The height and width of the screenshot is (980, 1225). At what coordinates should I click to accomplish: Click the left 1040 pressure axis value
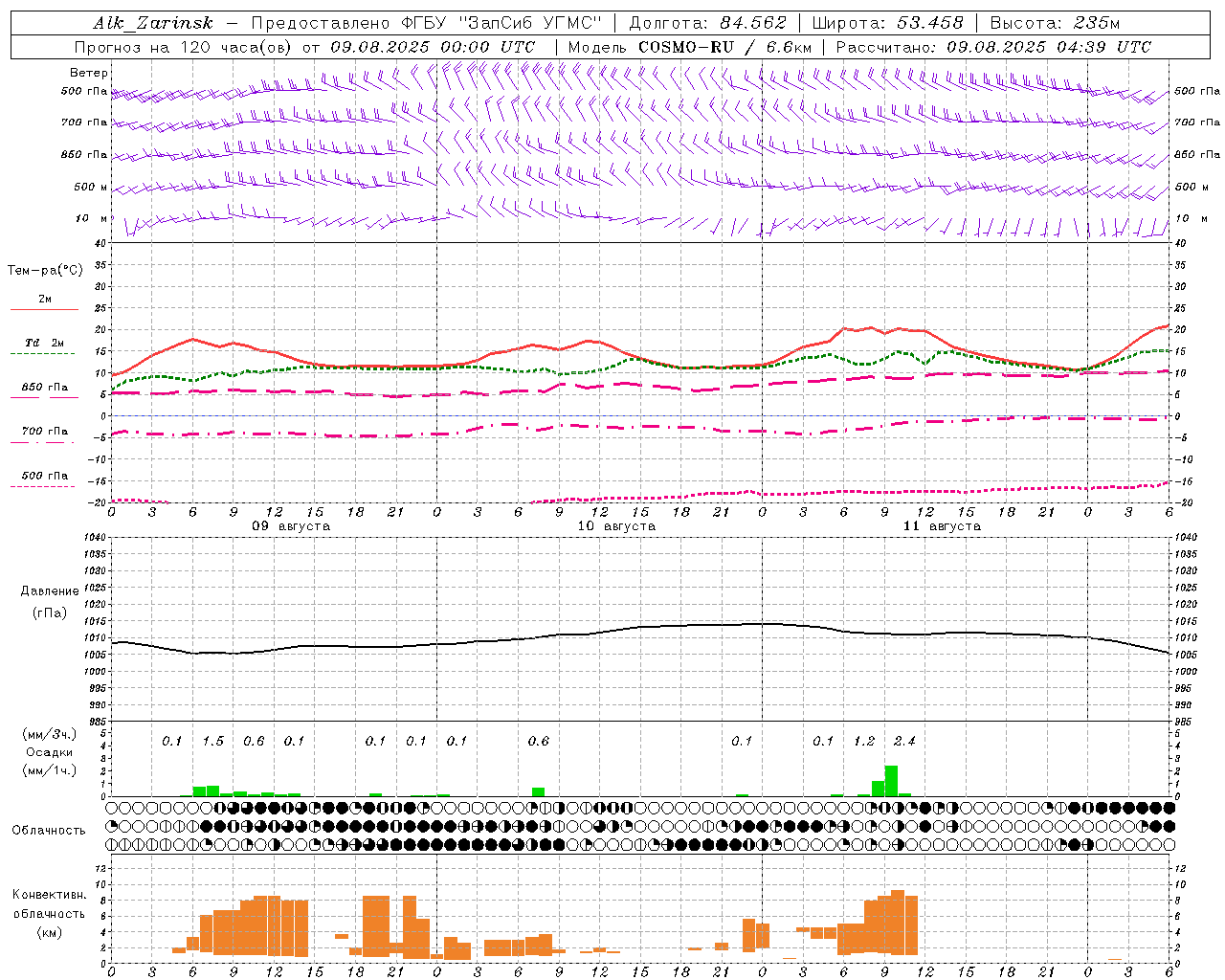[96, 538]
